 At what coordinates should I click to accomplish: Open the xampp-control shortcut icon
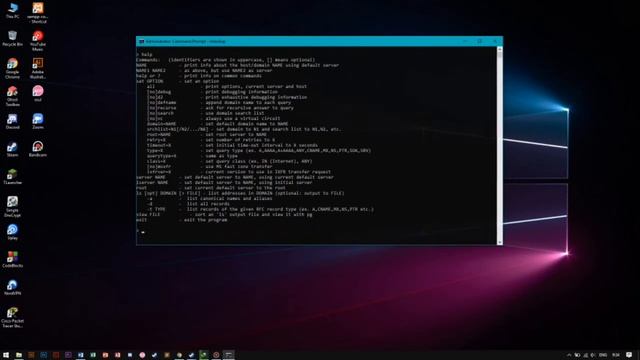click(x=38, y=12)
